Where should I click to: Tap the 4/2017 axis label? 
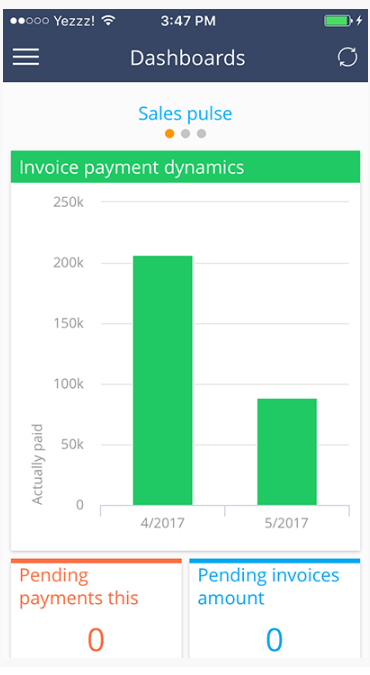point(162,523)
